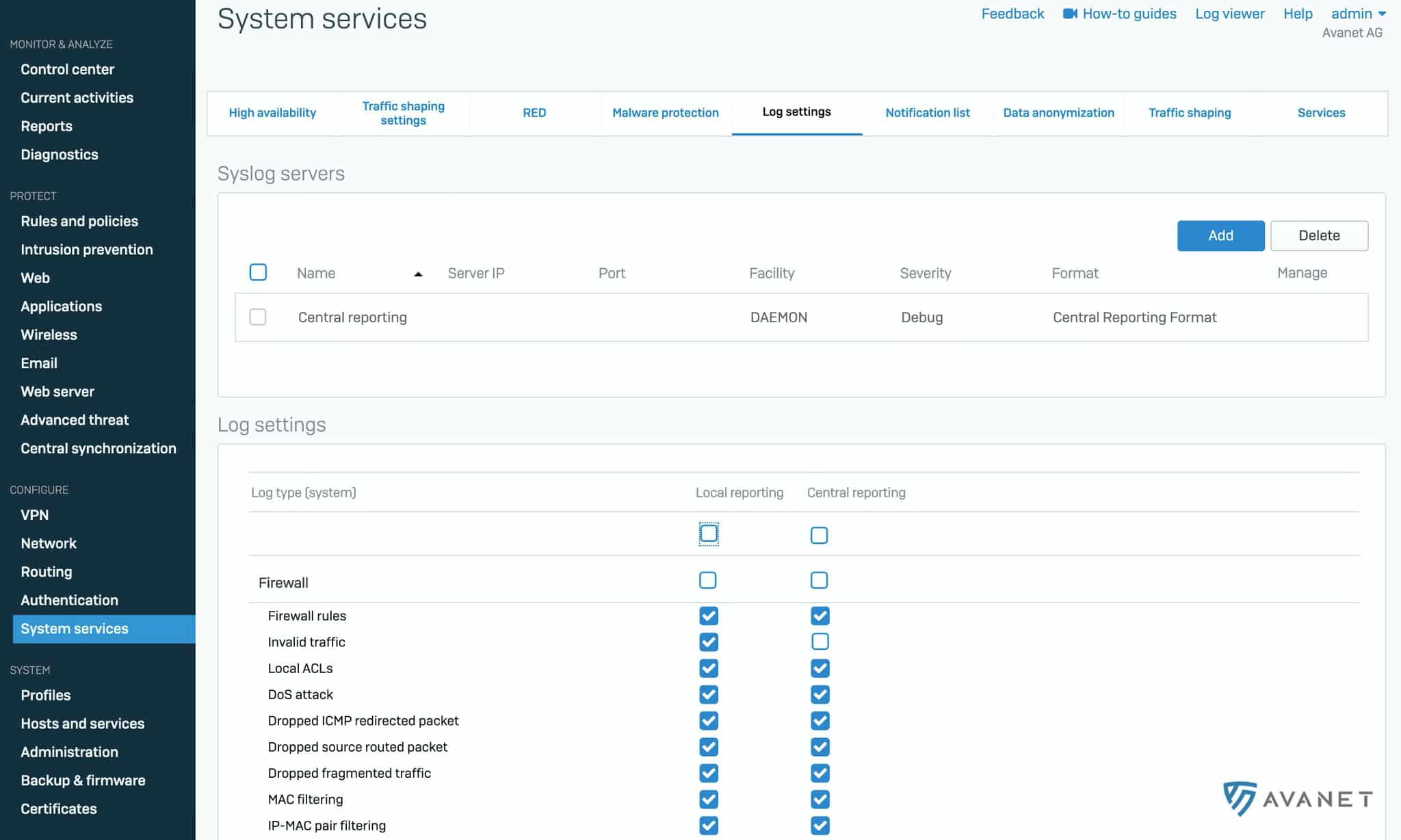Image resolution: width=1401 pixels, height=840 pixels.
Task: Open the High availability tab
Action: [272, 113]
